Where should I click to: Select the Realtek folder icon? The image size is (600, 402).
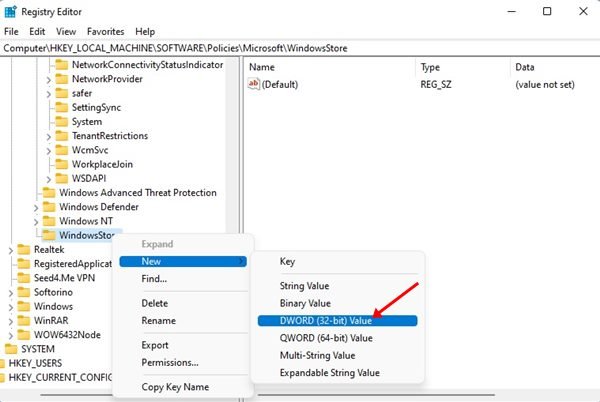(x=23, y=249)
